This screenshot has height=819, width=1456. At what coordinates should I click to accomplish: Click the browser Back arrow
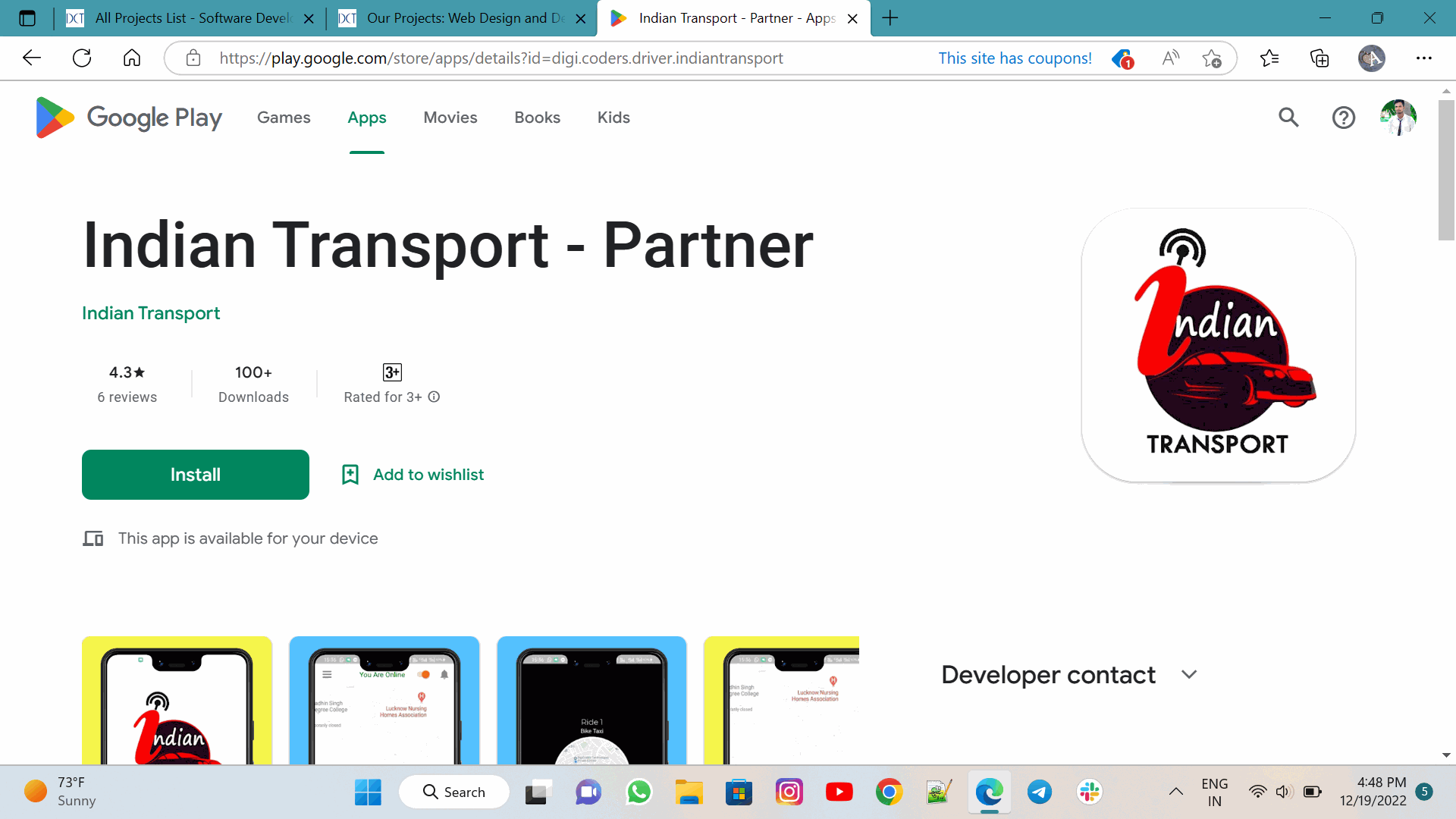pos(32,58)
